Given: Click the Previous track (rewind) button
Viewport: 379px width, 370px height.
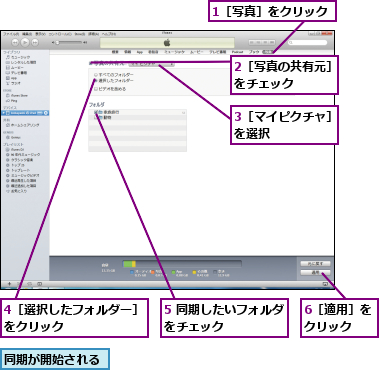Looking at the screenshot, I should (15, 42).
